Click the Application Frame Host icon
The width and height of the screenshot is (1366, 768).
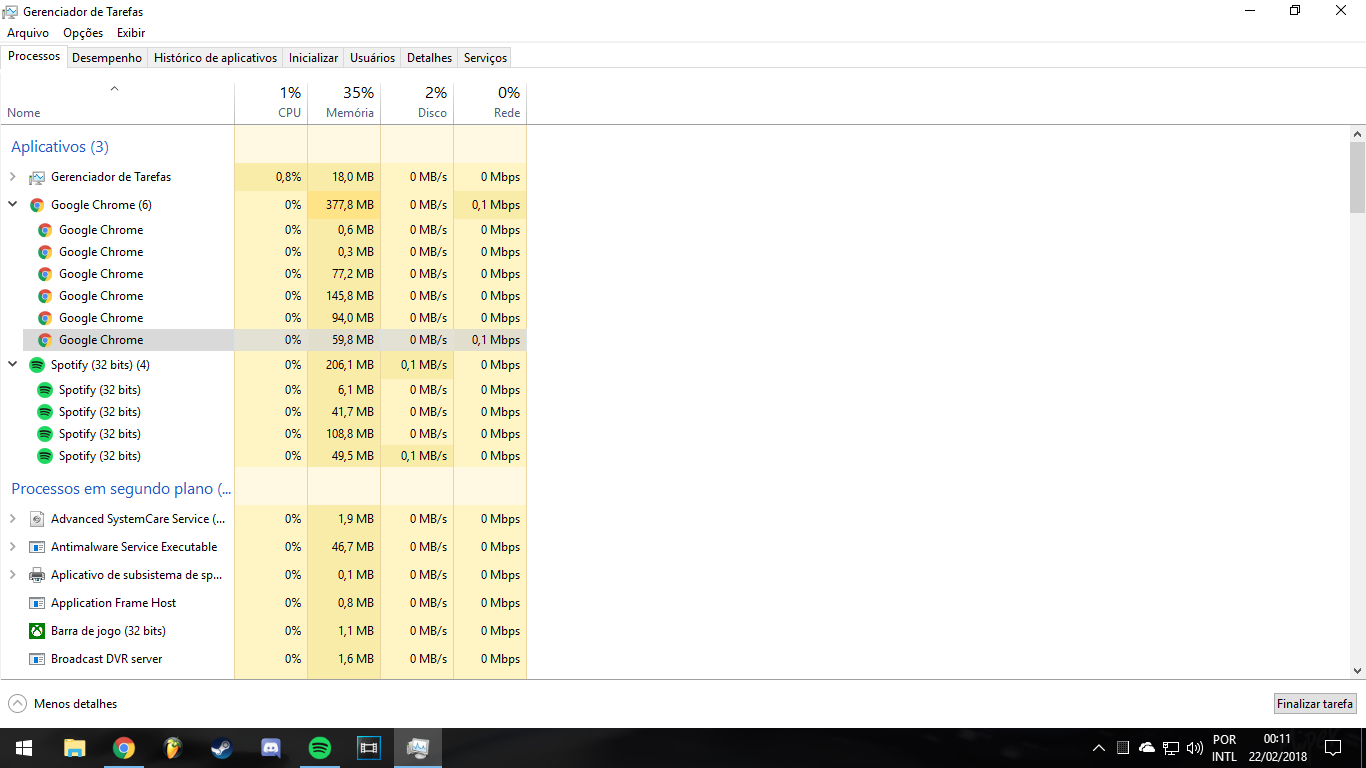pyautogui.click(x=37, y=603)
